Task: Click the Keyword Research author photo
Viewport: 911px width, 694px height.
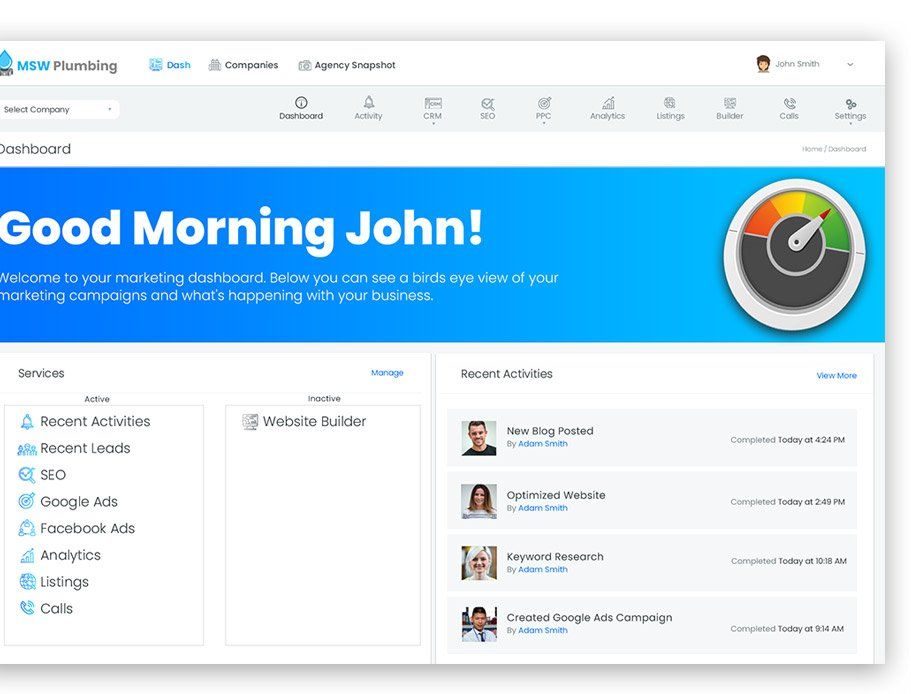Action: [x=479, y=563]
